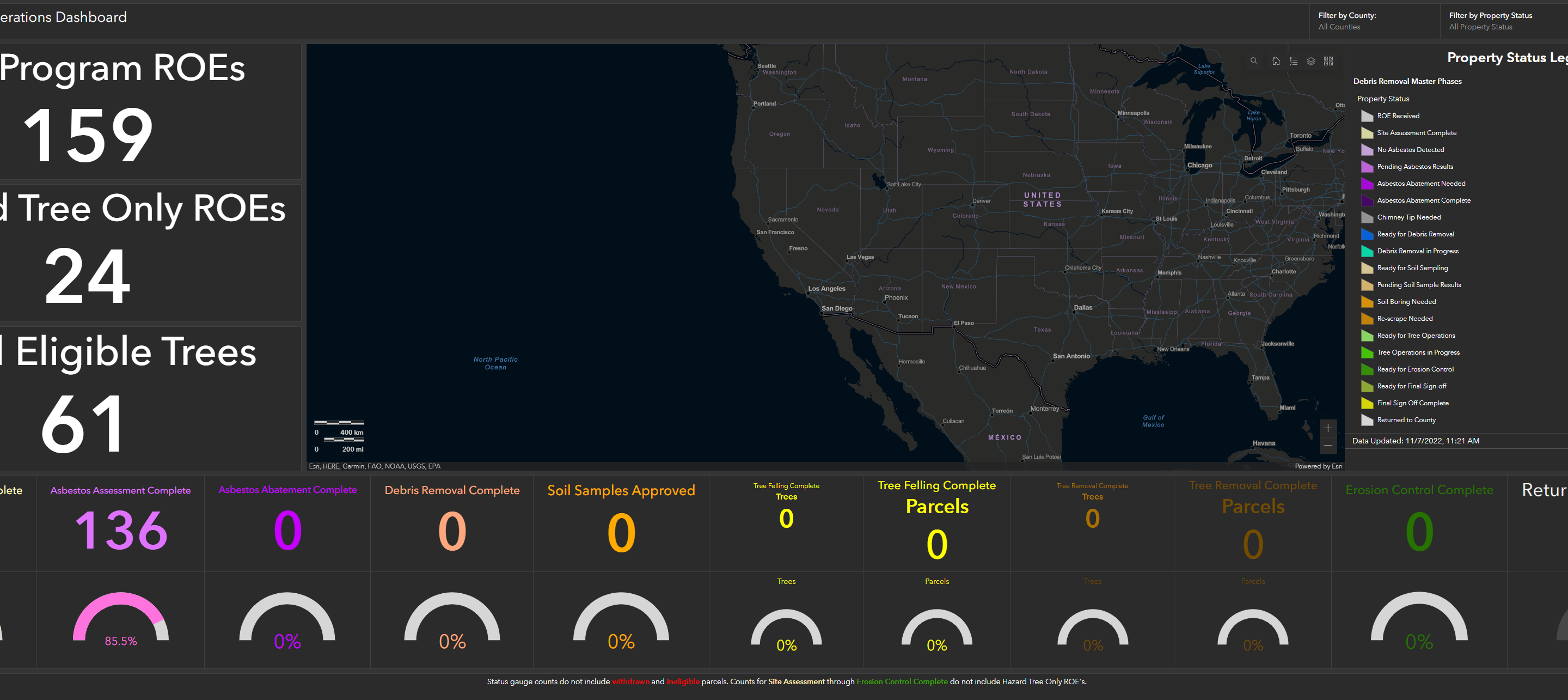Click the Debris Removal Master Phases heading
The image size is (1568, 700).
pos(1407,81)
